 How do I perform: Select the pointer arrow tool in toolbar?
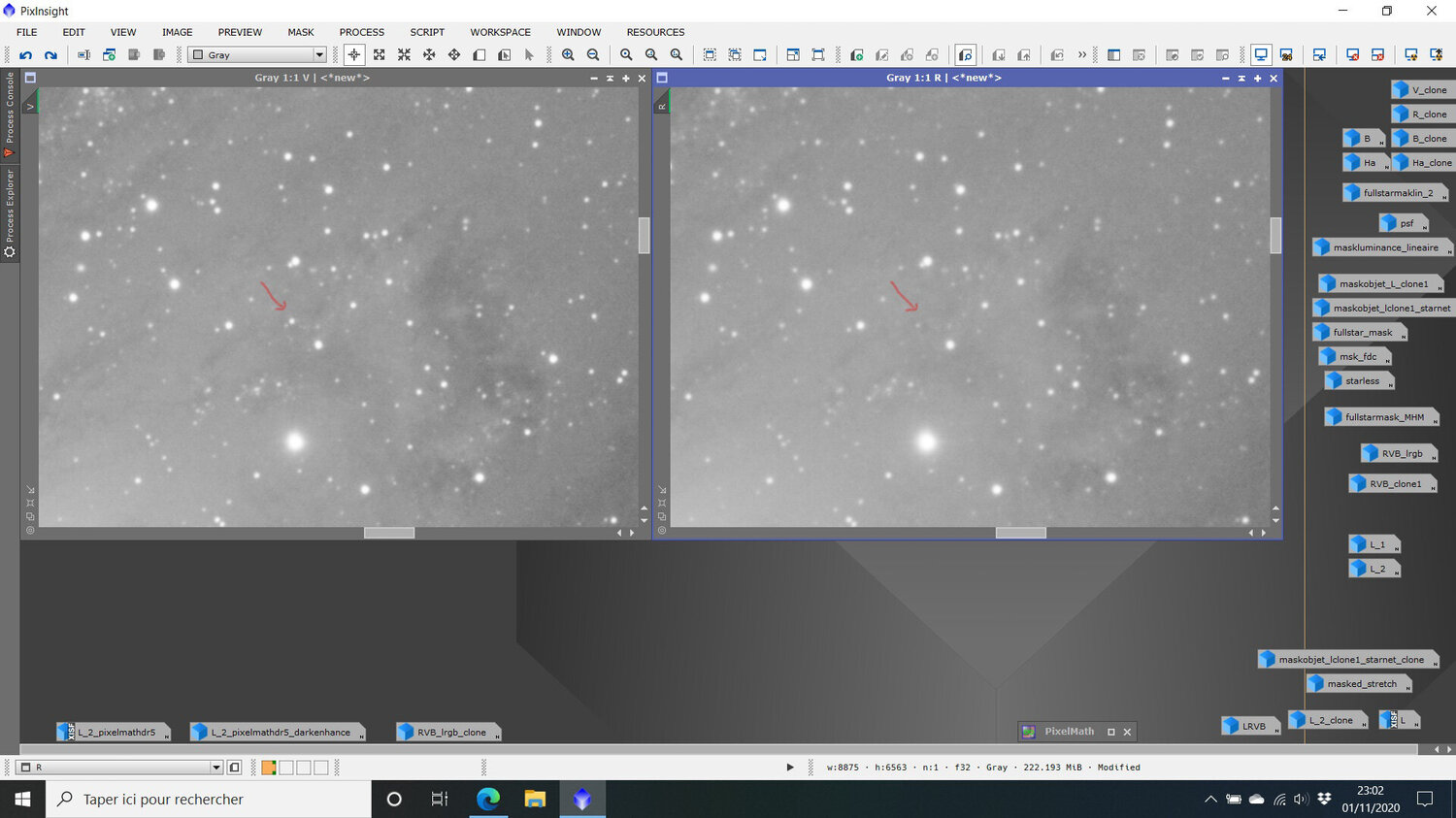click(x=529, y=55)
